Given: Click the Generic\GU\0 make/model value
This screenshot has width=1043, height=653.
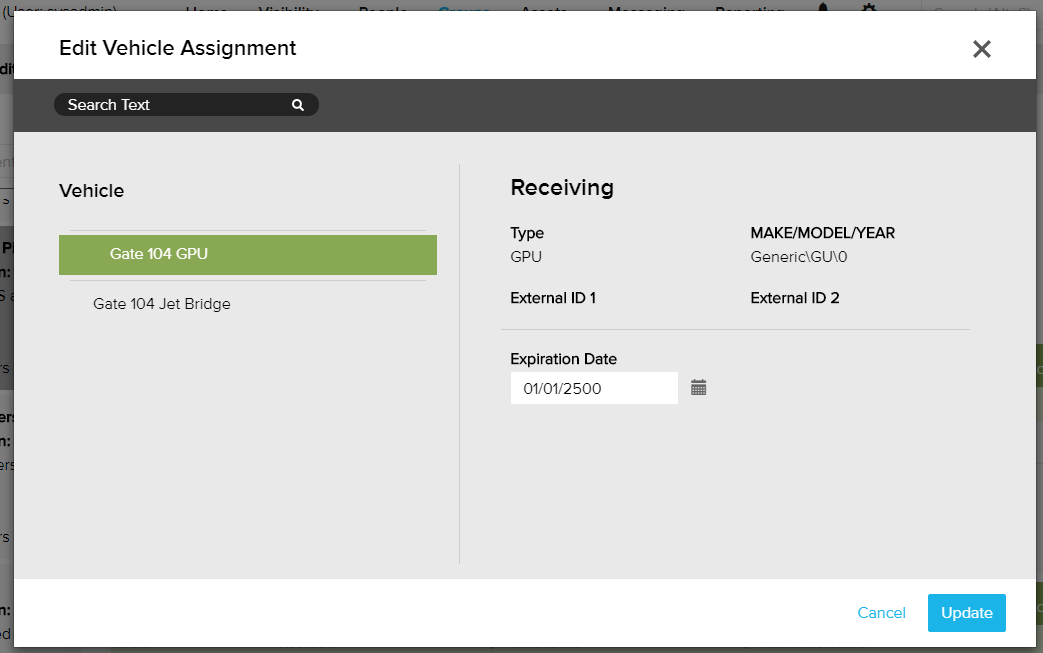Looking at the screenshot, I should point(798,257).
